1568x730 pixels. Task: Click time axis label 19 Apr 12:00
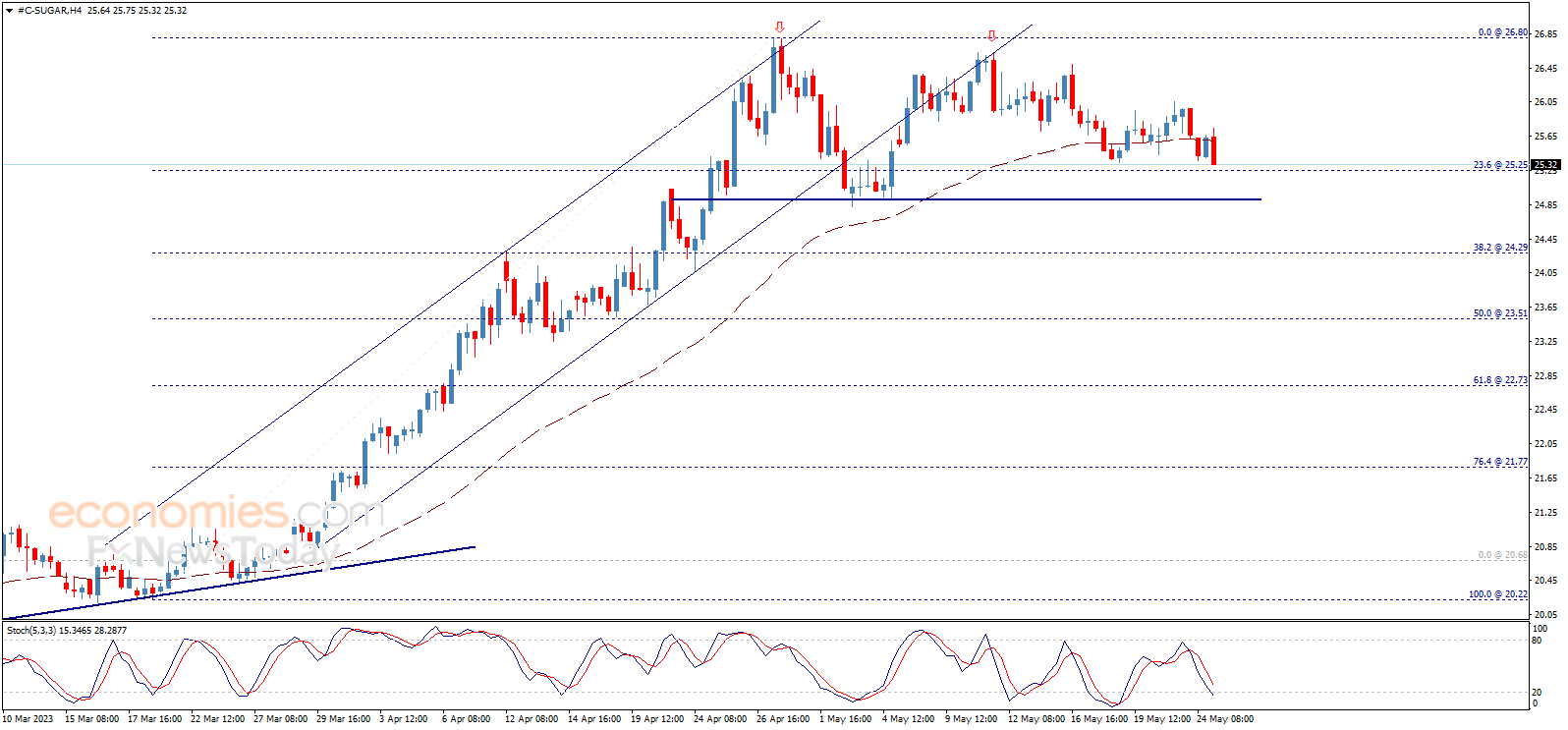click(657, 719)
